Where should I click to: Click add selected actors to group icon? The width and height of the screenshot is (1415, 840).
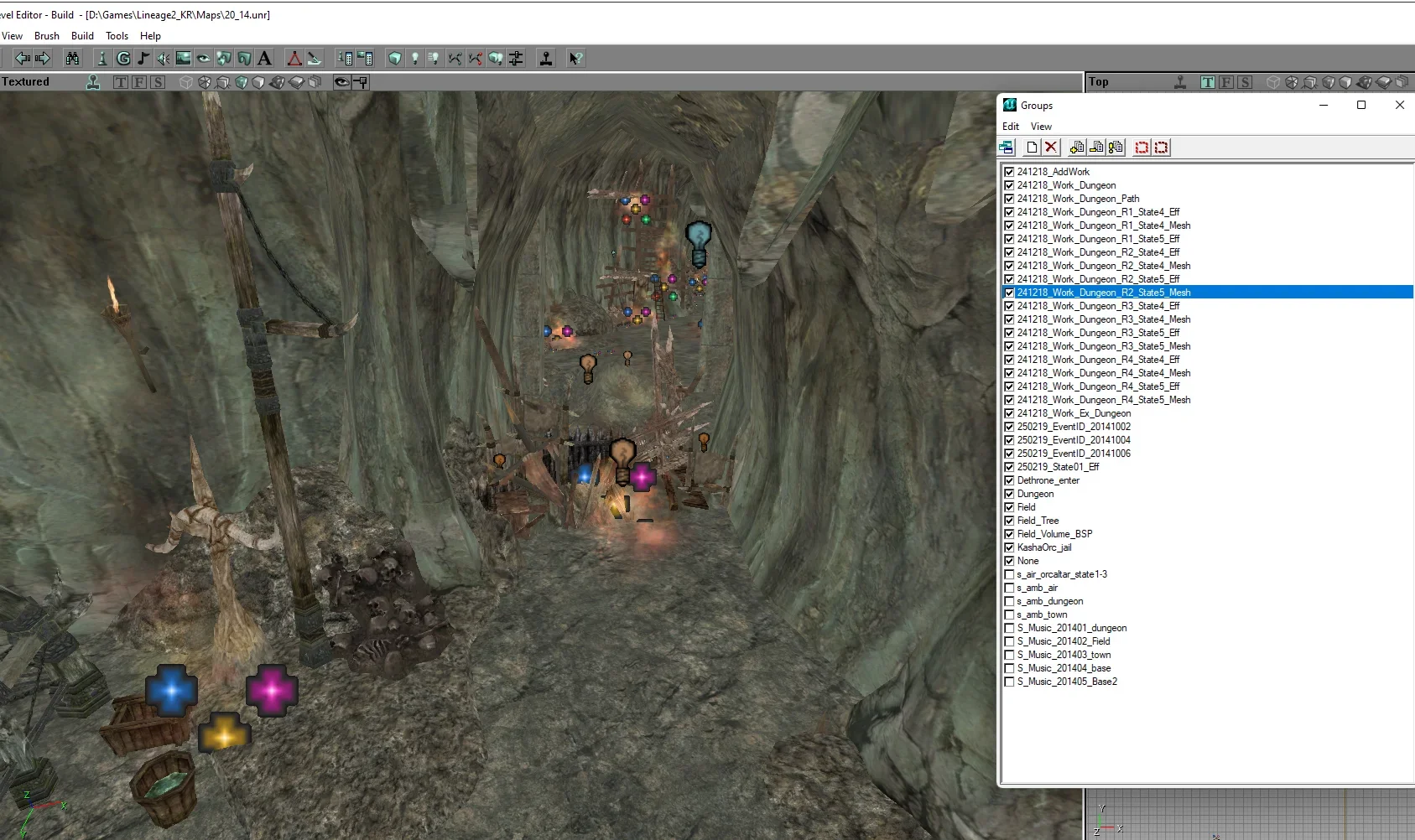point(1077,148)
